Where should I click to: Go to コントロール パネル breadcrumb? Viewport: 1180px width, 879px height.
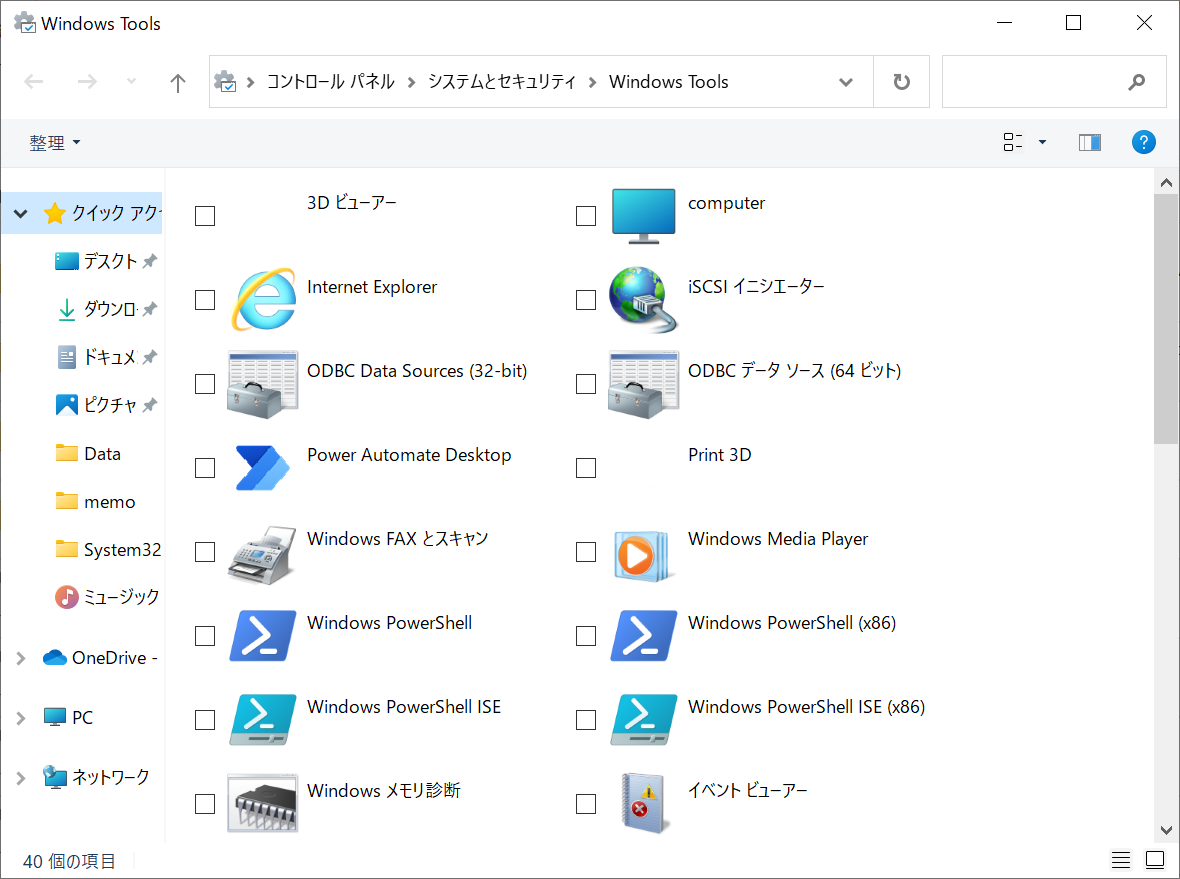tap(330, 81)
